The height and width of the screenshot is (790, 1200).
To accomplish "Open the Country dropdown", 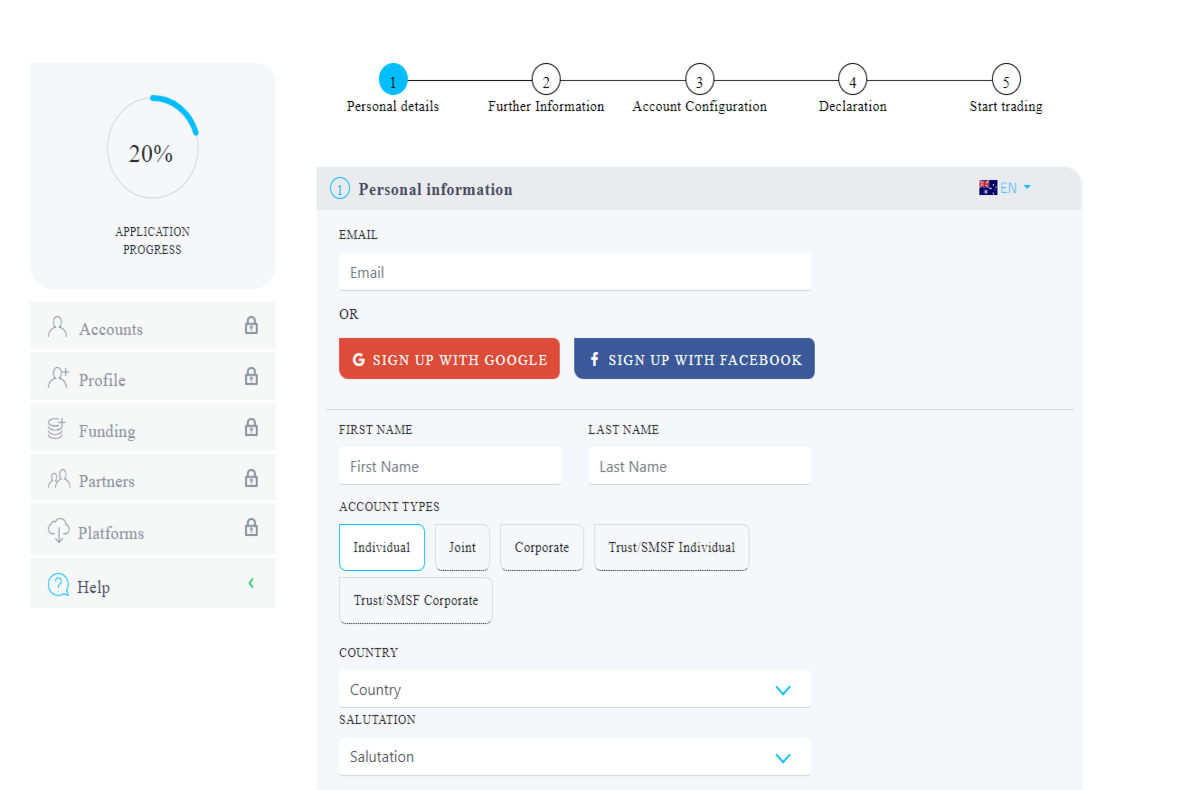I will click(575, 689).
